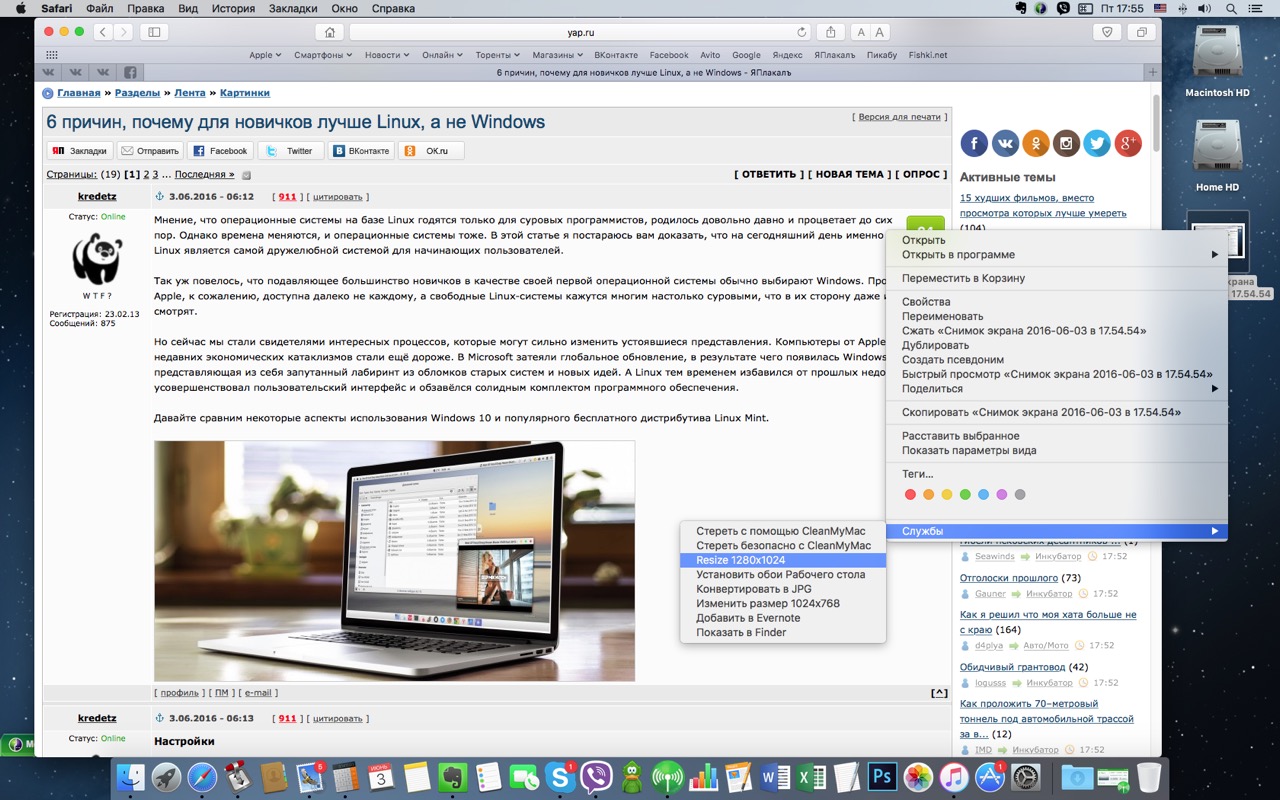Screen dimensions: 1280x800
Task: Click the ОПРОС forum button
Action: tap(921, 174)
